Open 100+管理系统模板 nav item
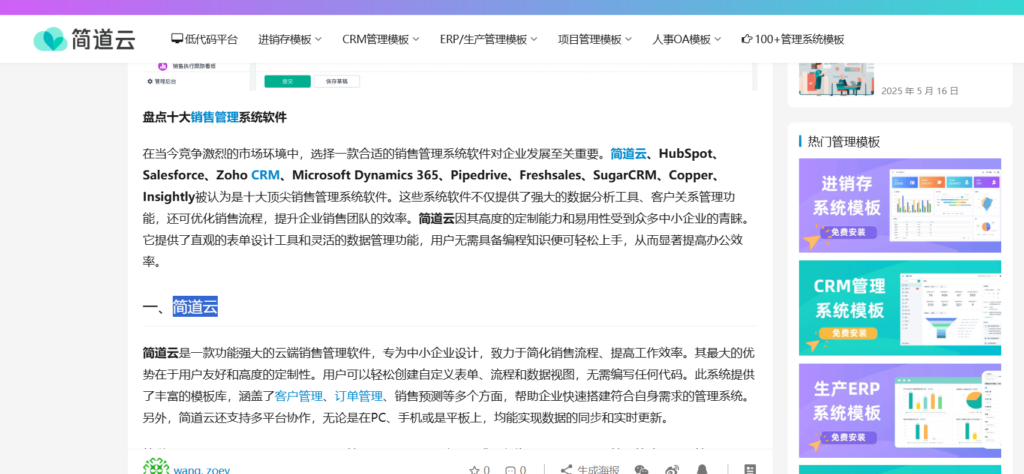Image resolution: width=1024 pixels, height=474 pixels. point(793,40)
